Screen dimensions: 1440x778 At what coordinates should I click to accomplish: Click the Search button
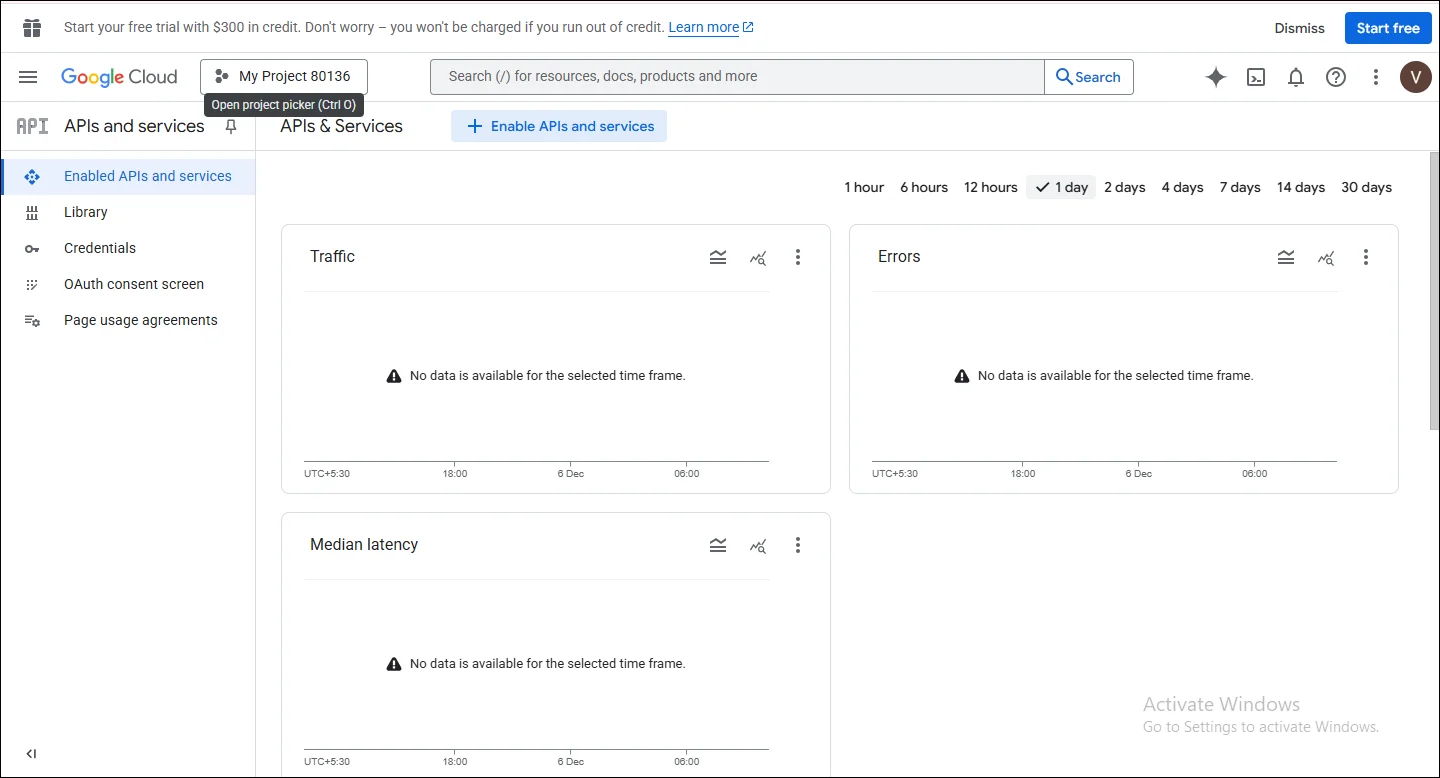[1089, 77]
